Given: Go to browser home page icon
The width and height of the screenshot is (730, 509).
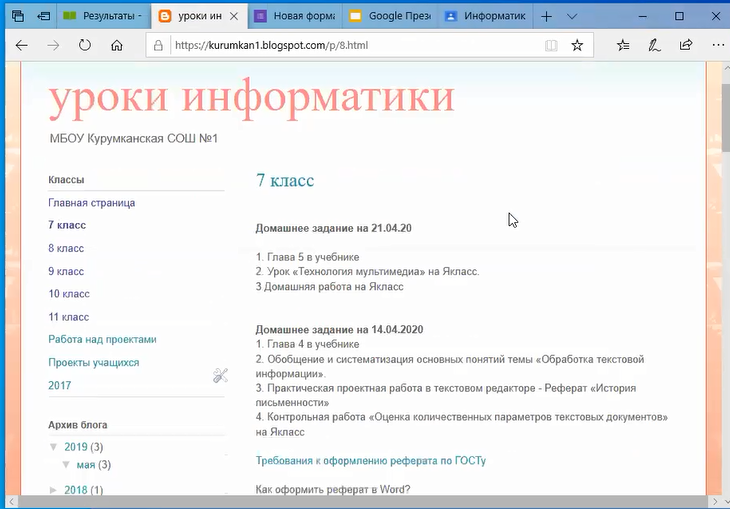Looking at the screenshot, I should (117, 45).
